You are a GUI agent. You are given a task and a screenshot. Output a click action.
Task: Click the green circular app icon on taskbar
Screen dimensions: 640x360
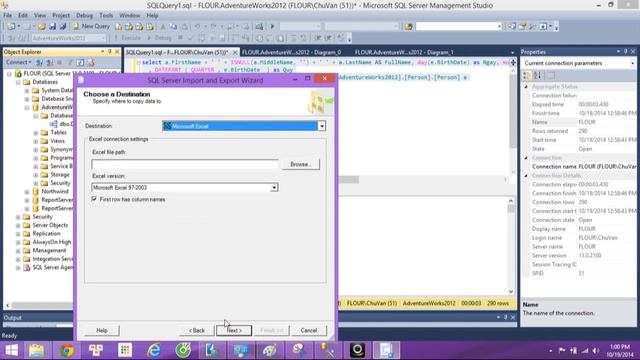click(183, 350)
